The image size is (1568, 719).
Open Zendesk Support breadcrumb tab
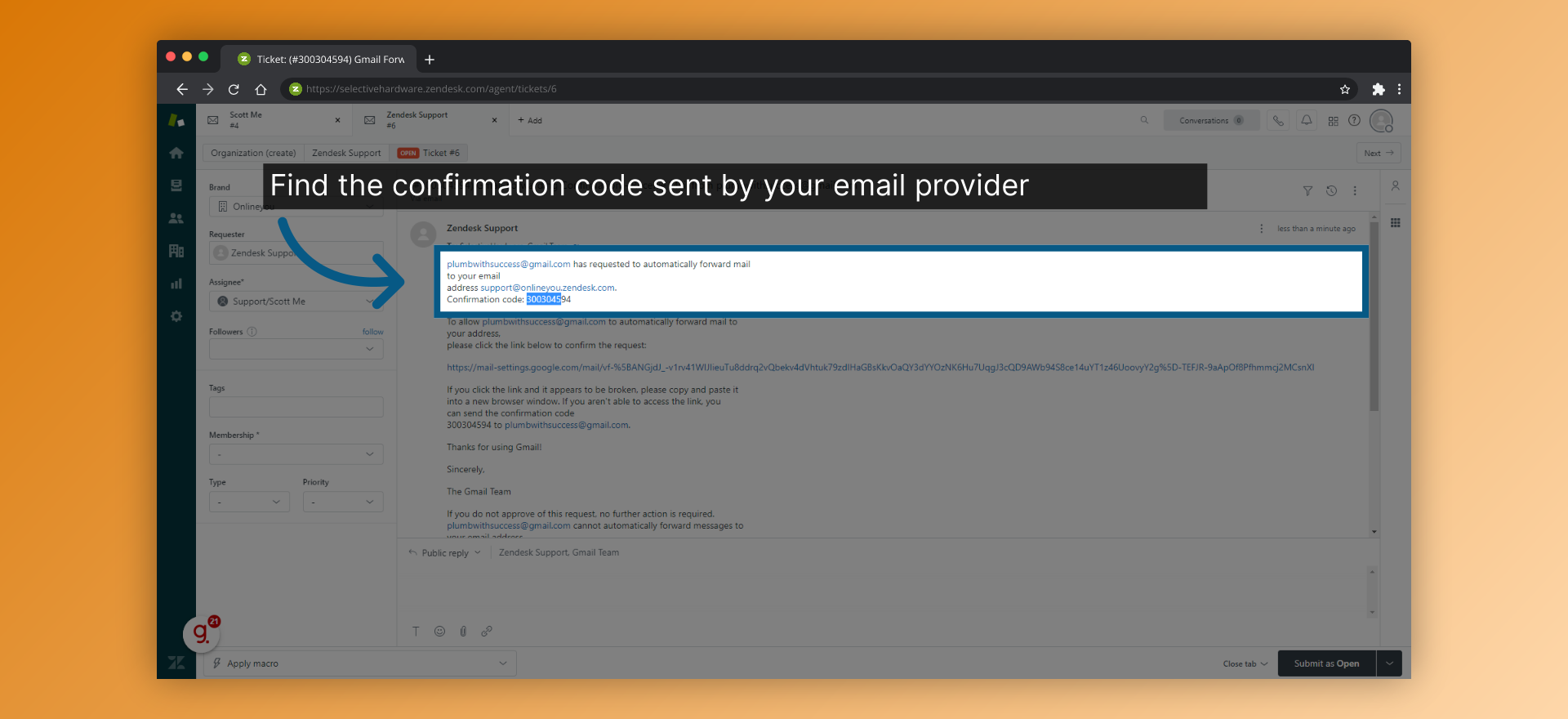pyautogui.click(x=346, y=153)
